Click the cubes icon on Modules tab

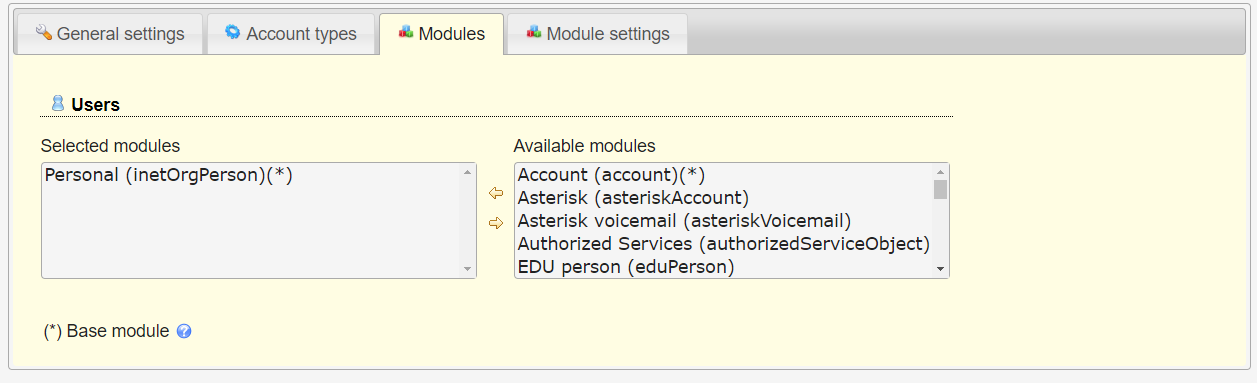tap(406, 33)
